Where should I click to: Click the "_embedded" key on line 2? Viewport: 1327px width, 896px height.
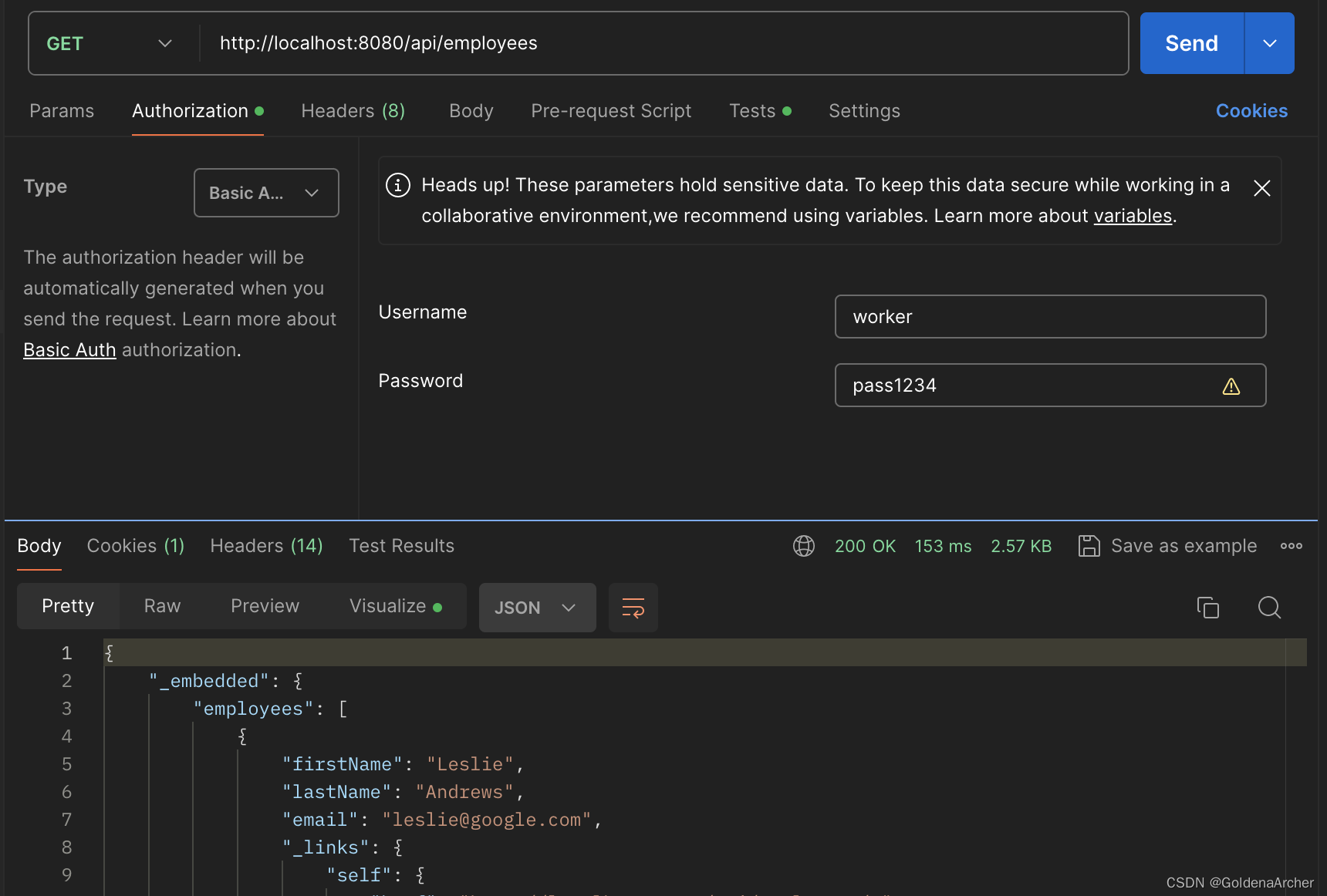(x=209, y=681)
